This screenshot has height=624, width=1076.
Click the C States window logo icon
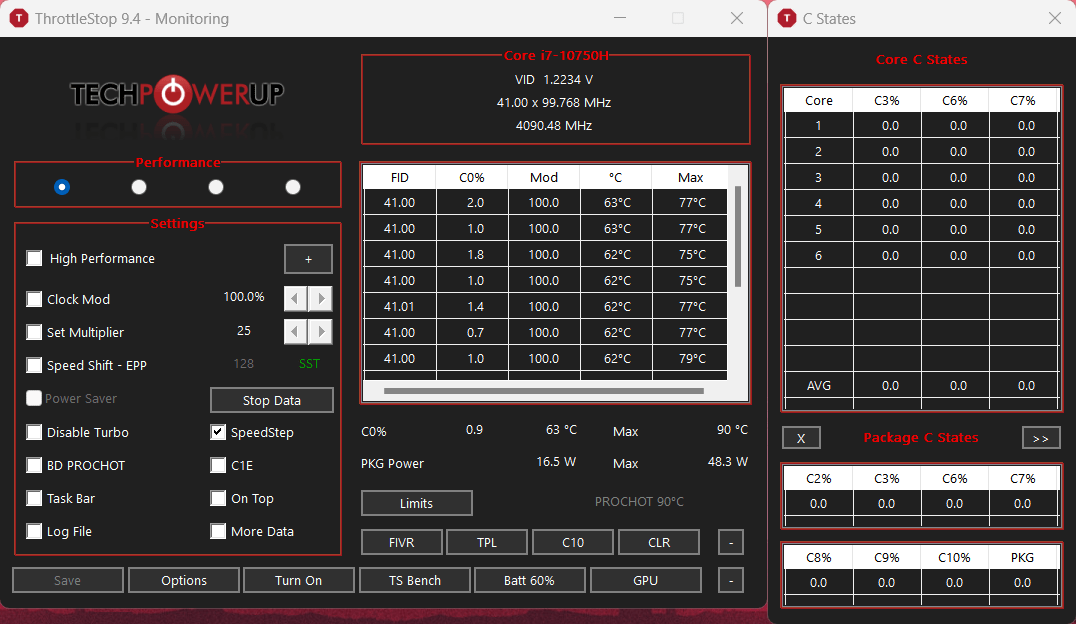pyautogui.click(x=787, y=19)
